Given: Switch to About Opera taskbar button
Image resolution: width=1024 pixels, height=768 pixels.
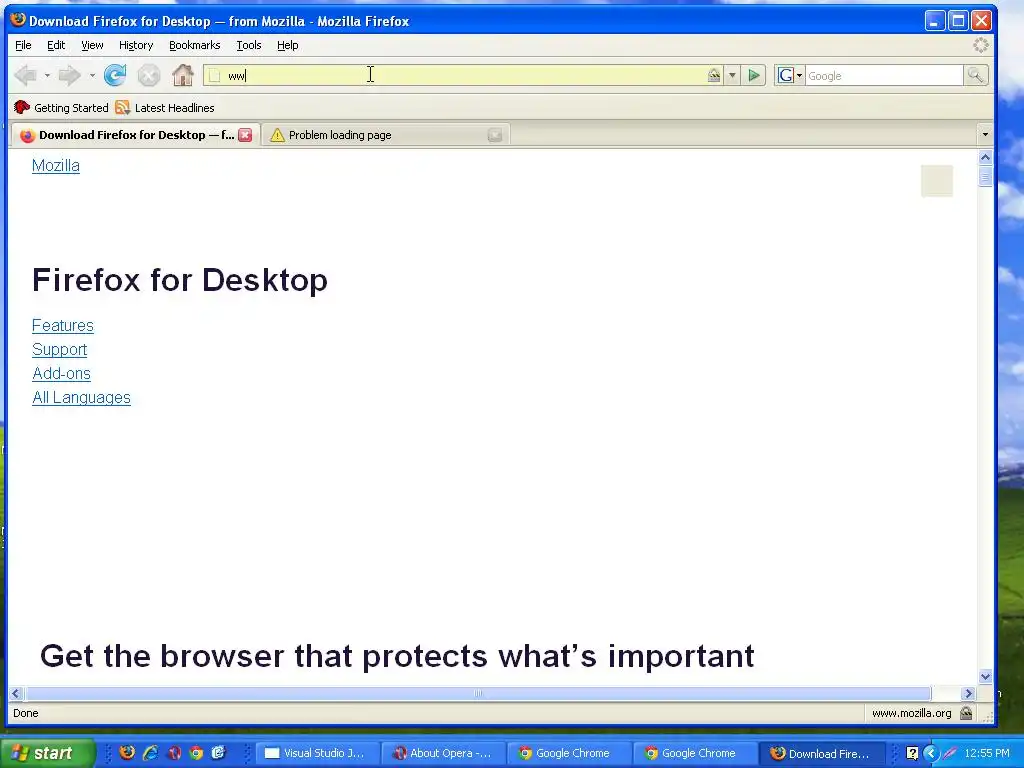Looking at the screenshot, I should [x=443, y=753].
